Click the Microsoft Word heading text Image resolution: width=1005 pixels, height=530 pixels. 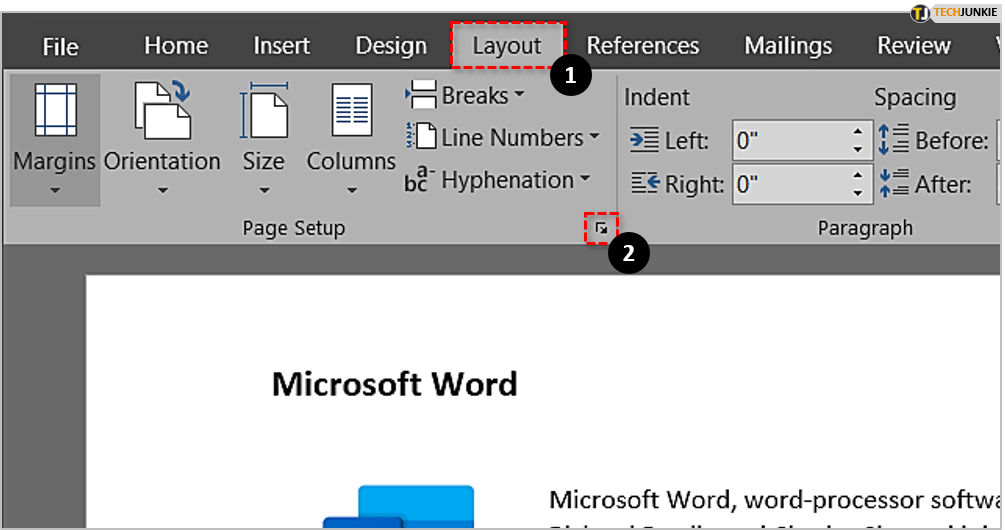(x=394, y=384)
